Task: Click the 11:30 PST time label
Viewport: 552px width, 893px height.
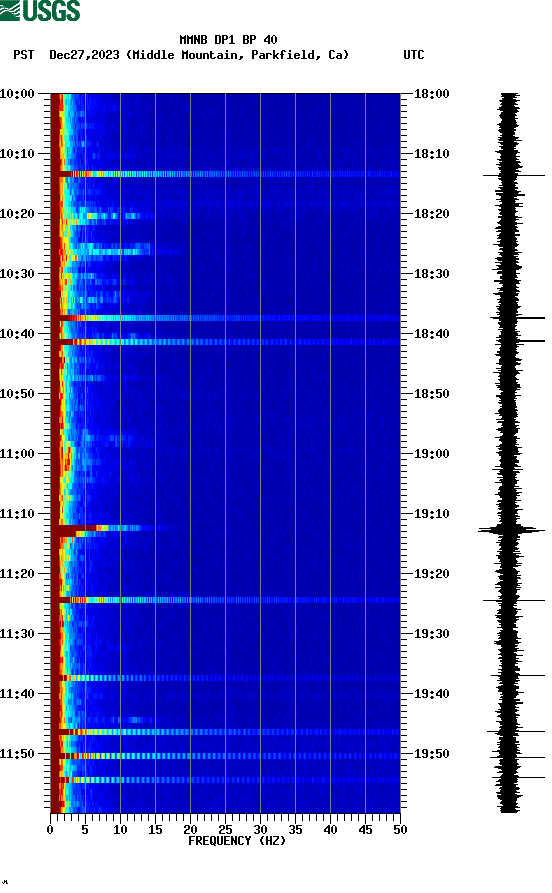Action: 17,634
